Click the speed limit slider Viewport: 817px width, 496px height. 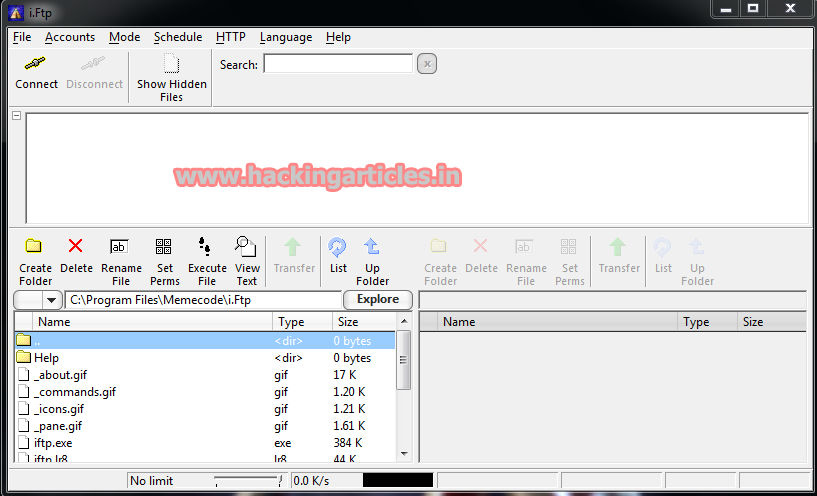point(248,480)
